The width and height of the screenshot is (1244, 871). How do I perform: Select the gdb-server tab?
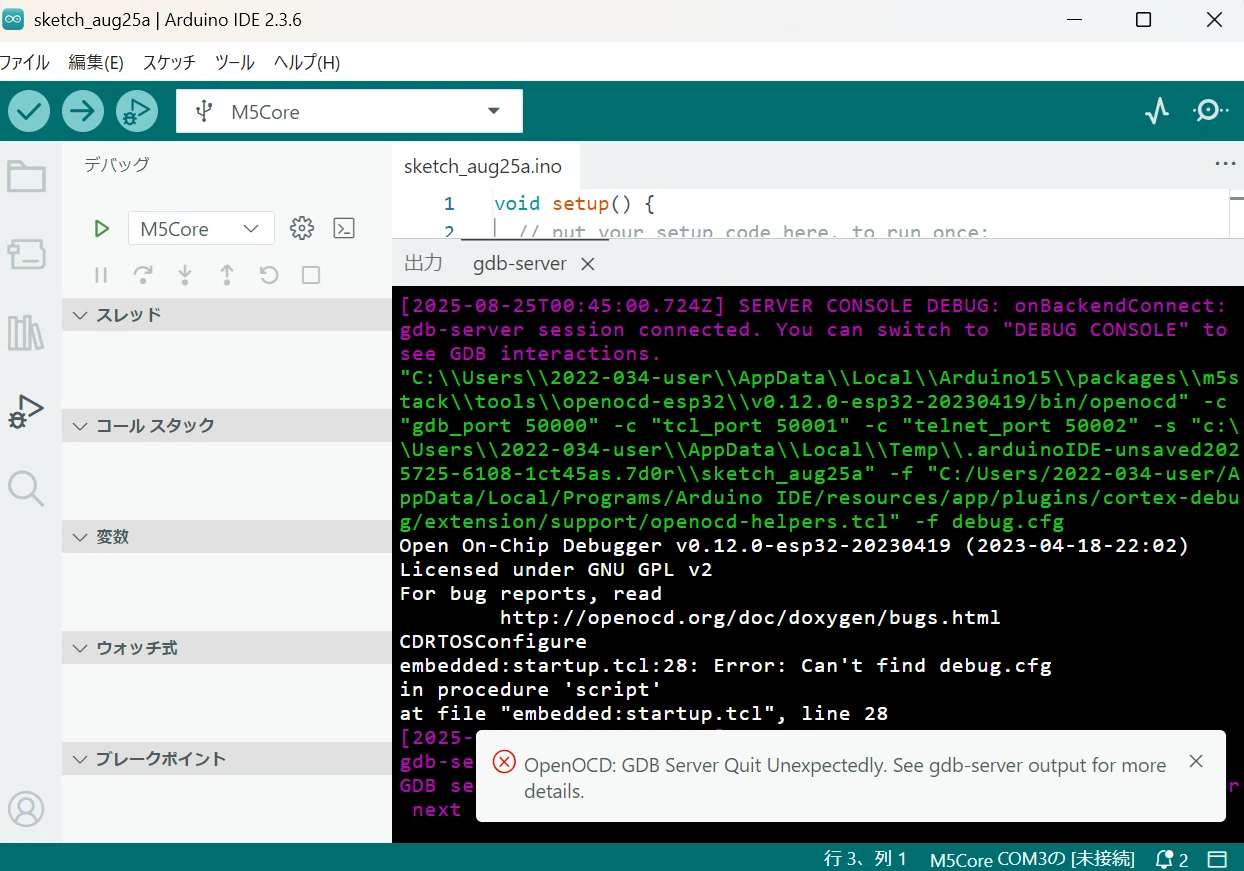point(520,264)
